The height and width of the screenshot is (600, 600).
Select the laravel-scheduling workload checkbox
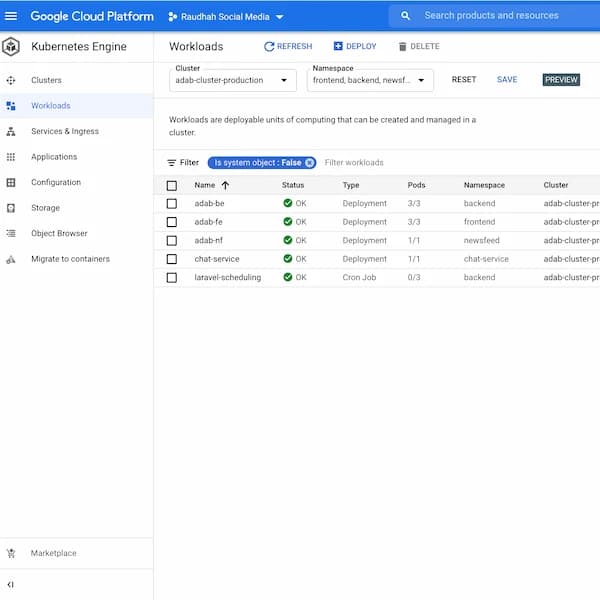point(172,277)
